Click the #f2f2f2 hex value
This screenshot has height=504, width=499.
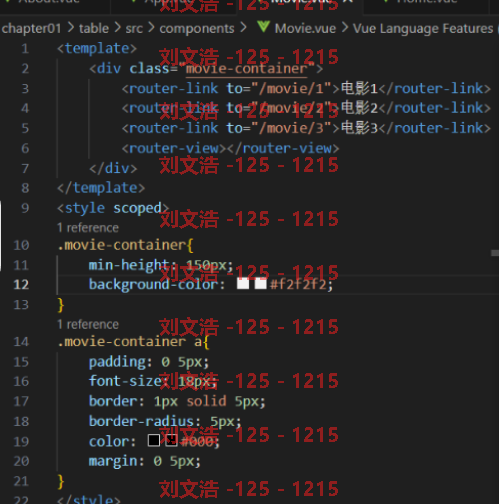tap(298, 284)
